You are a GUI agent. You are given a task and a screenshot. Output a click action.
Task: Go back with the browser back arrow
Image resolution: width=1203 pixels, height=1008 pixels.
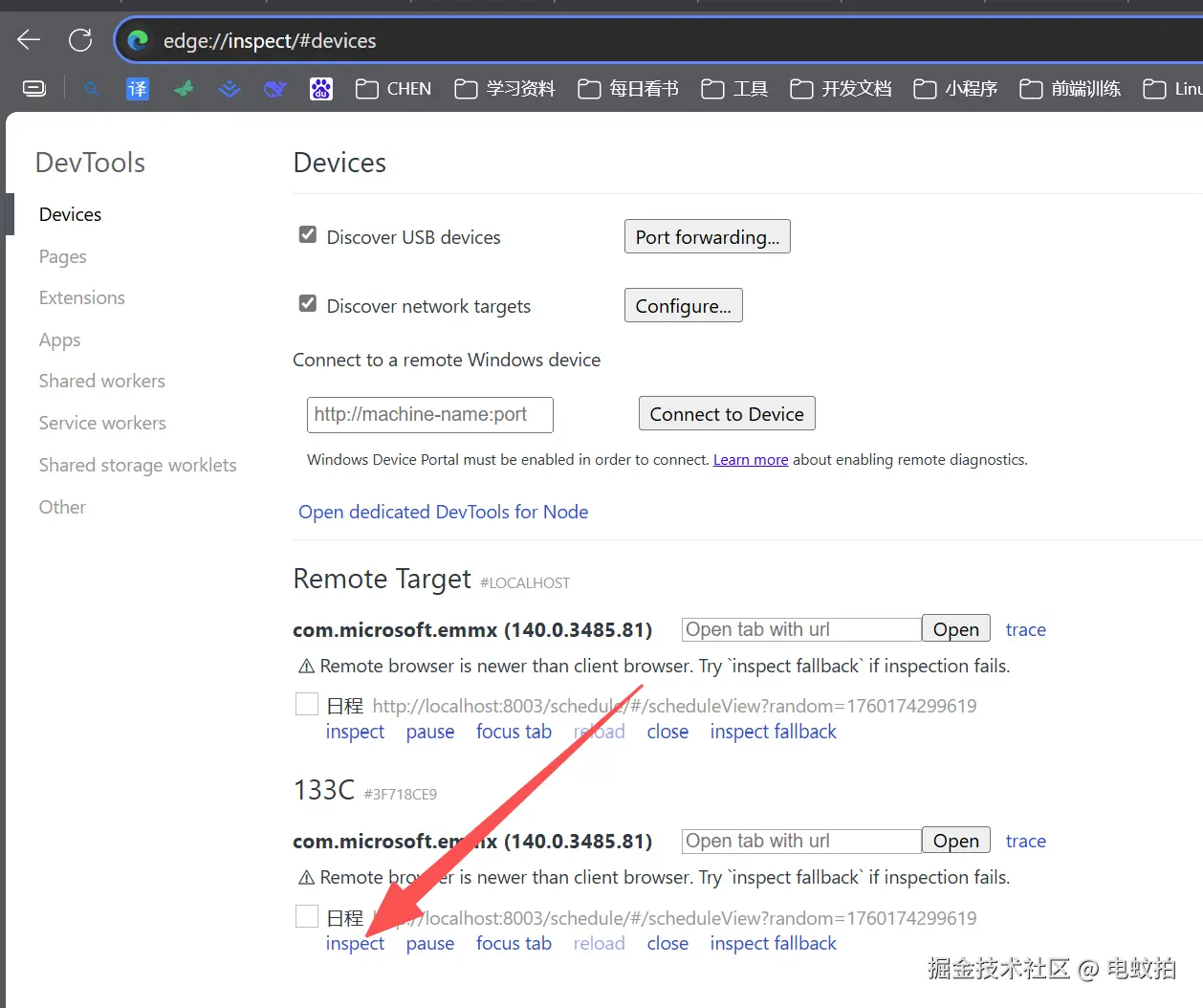pos(30,40)
